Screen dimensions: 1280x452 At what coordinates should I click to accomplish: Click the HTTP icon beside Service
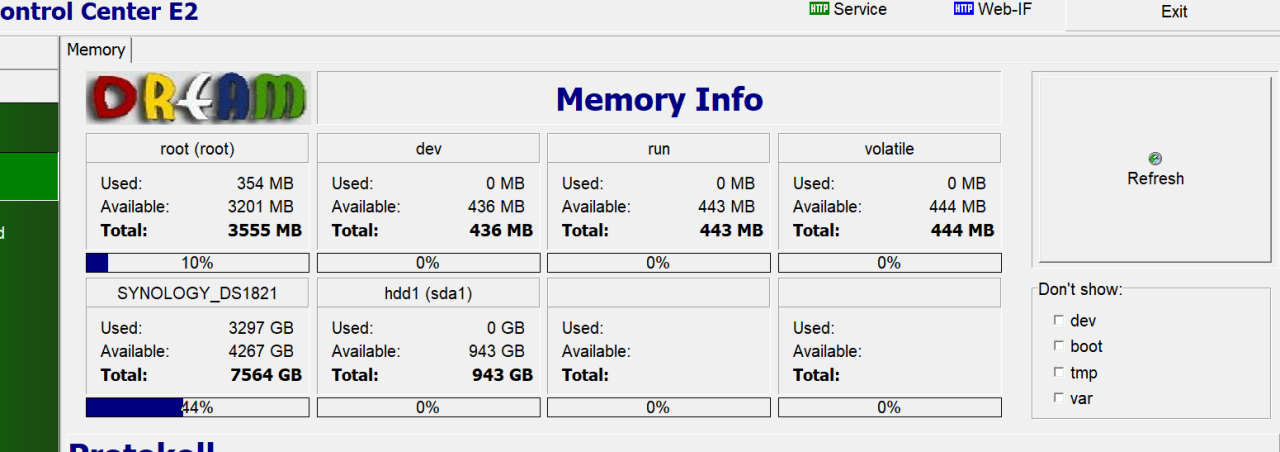pos(819,9)
